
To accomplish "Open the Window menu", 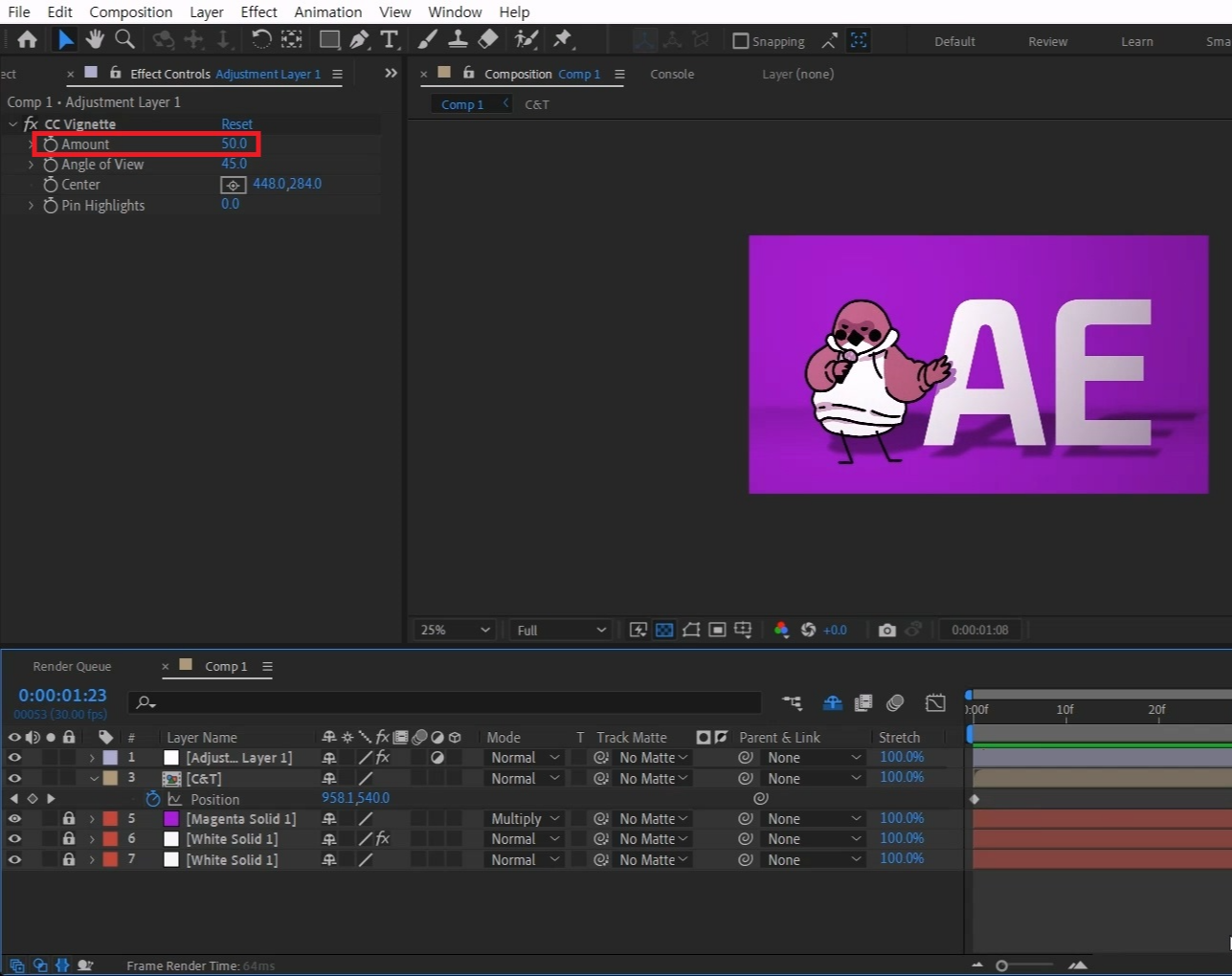I will pos(455,11).
